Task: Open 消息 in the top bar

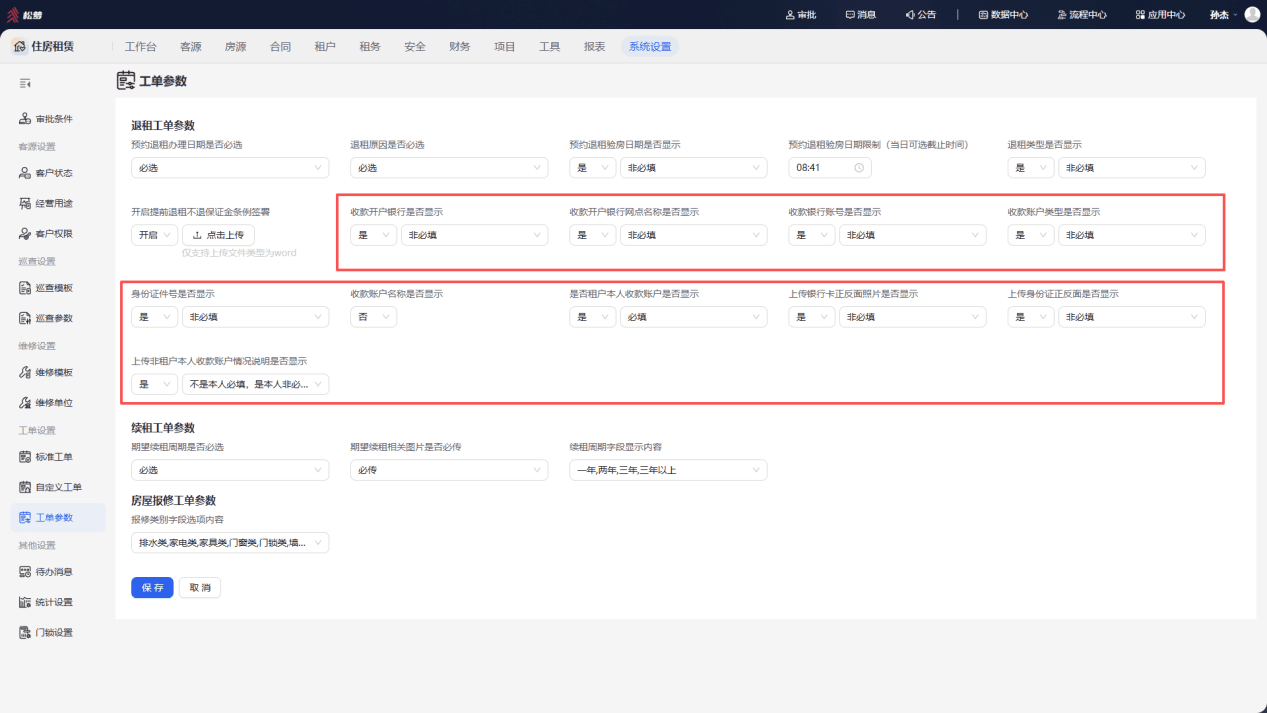Action: [860, 15]
